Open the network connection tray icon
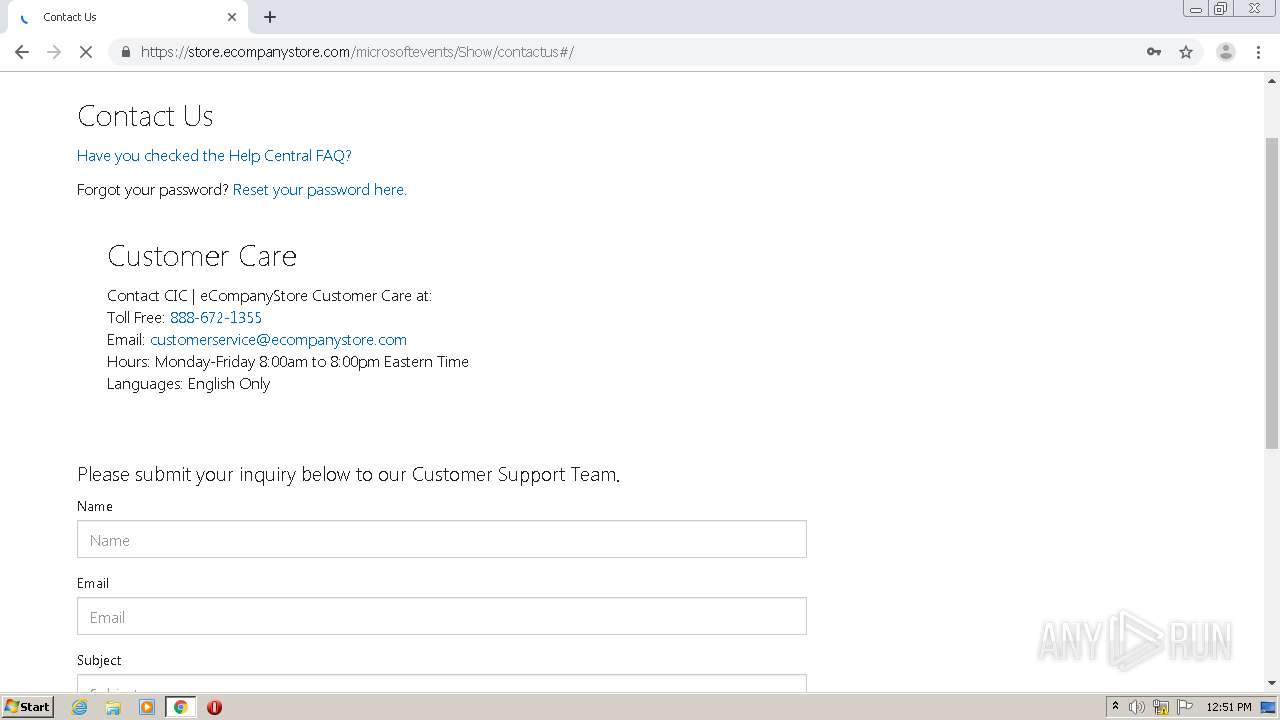 1161,707
